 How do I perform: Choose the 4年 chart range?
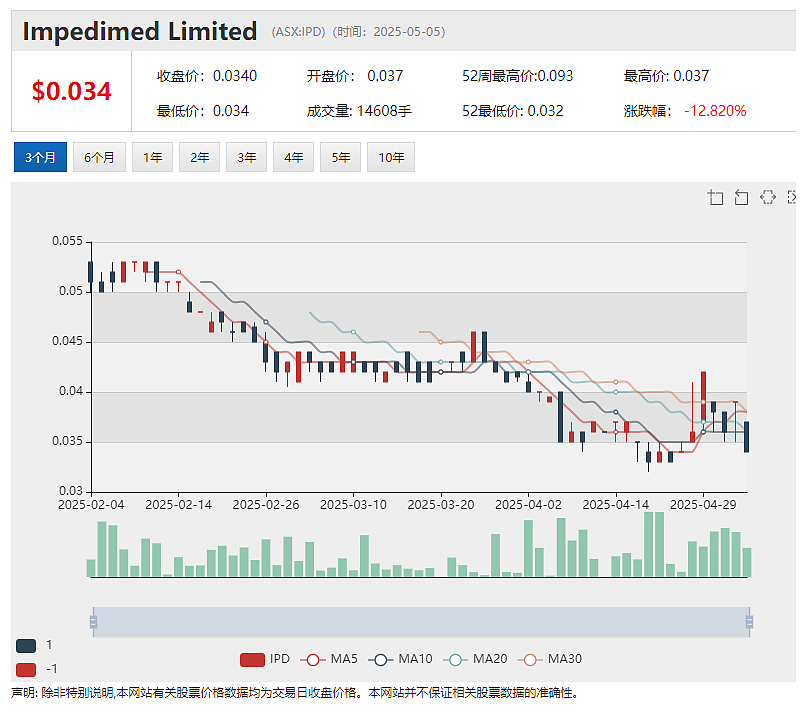293,157
